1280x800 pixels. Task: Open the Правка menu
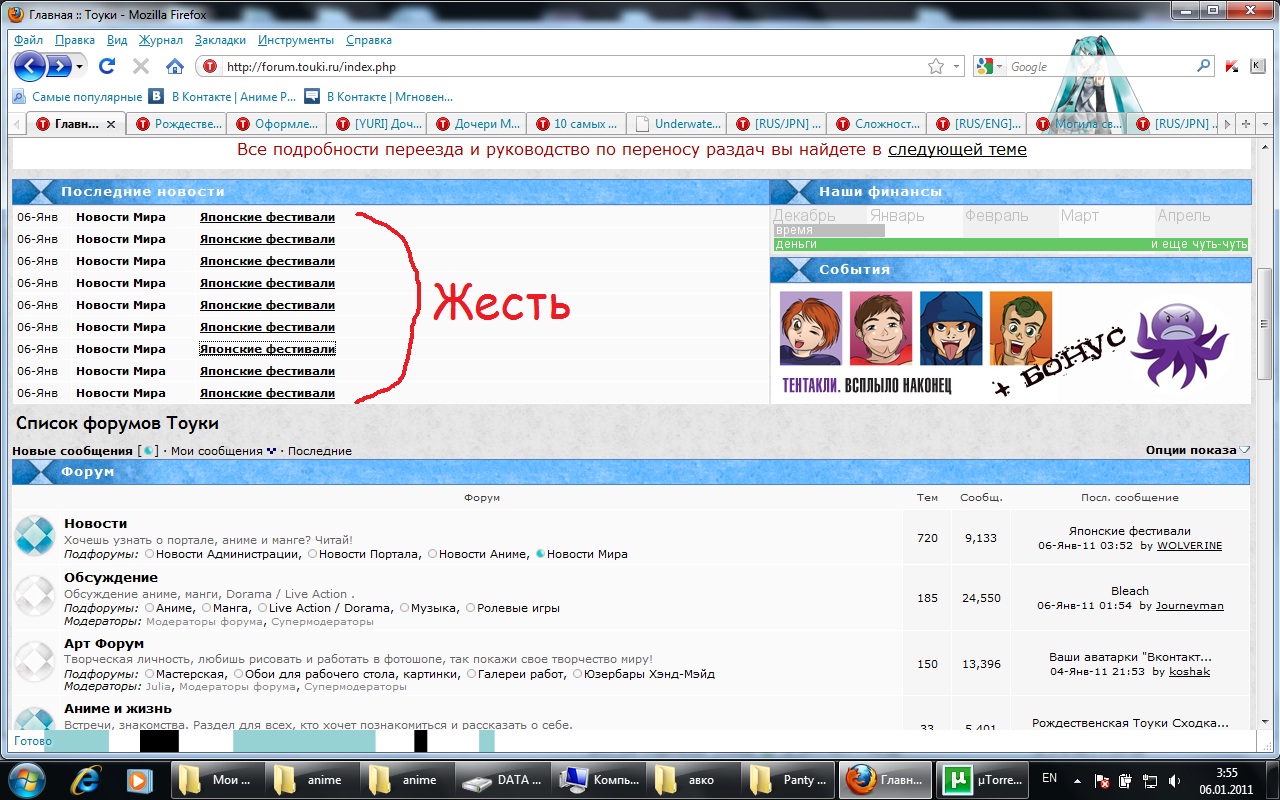click(75, 40)
